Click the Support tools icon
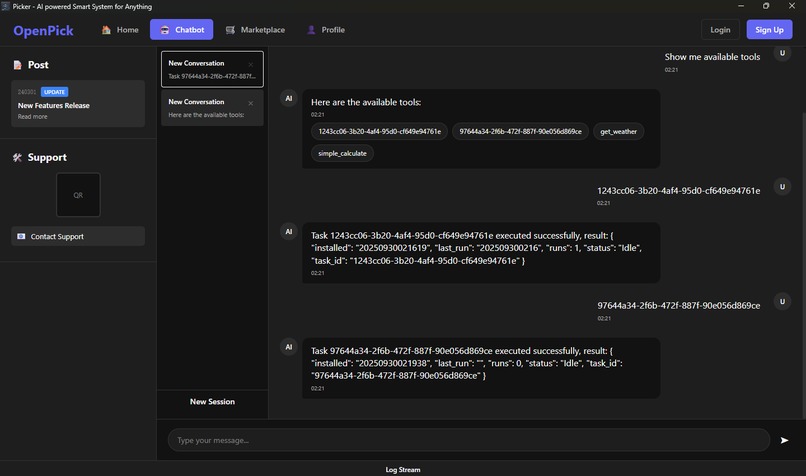Viewport: 806px width, 476px height. [17, 157]
